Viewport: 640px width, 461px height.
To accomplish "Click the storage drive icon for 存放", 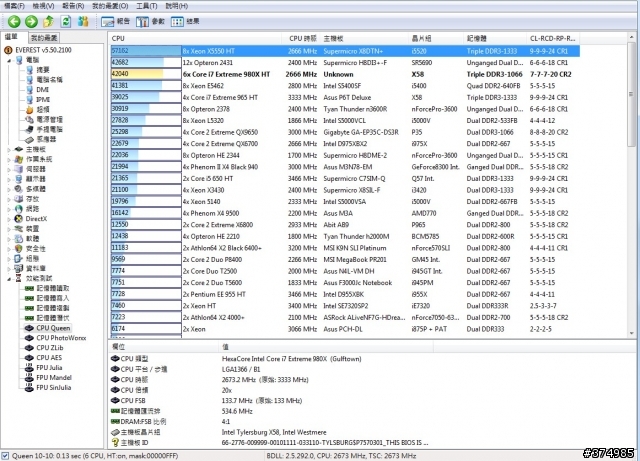I will (x=19, y=199).
